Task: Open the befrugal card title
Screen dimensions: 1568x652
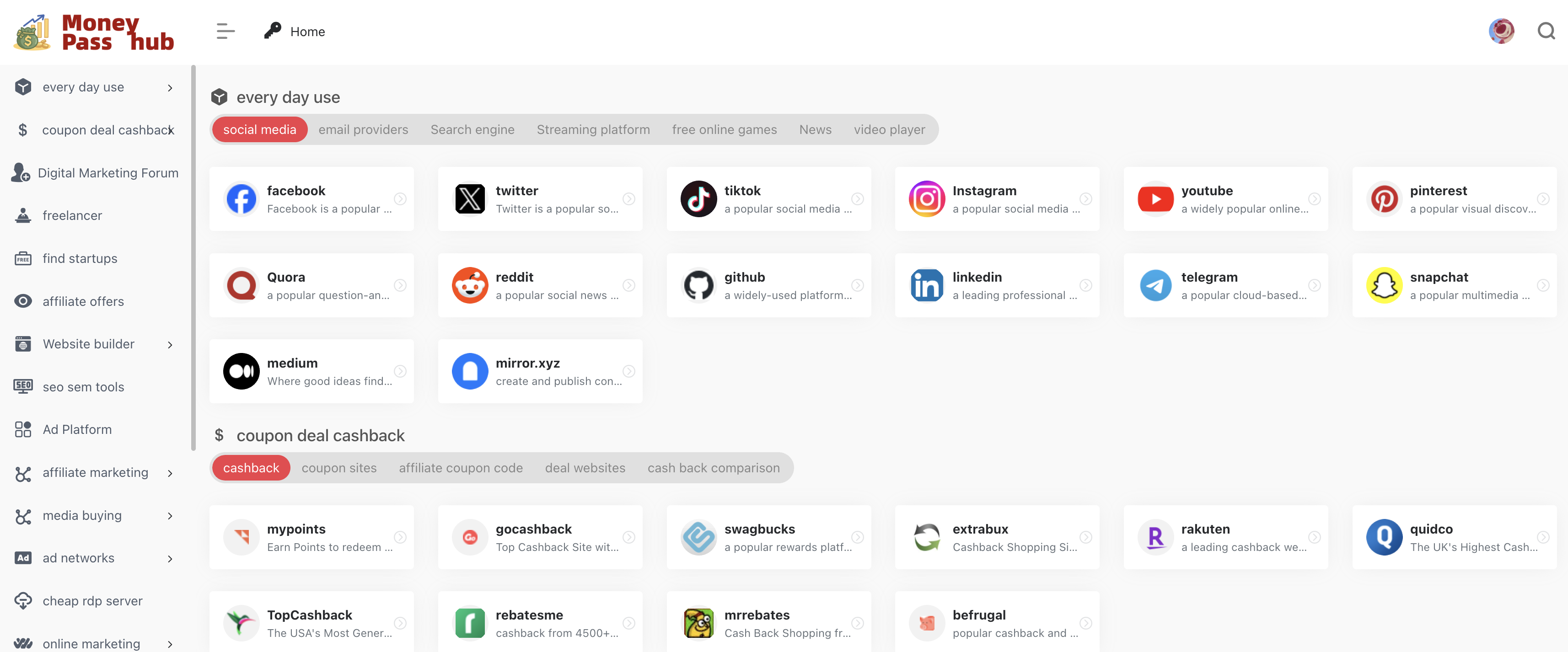Action: (x=979, y=615)
